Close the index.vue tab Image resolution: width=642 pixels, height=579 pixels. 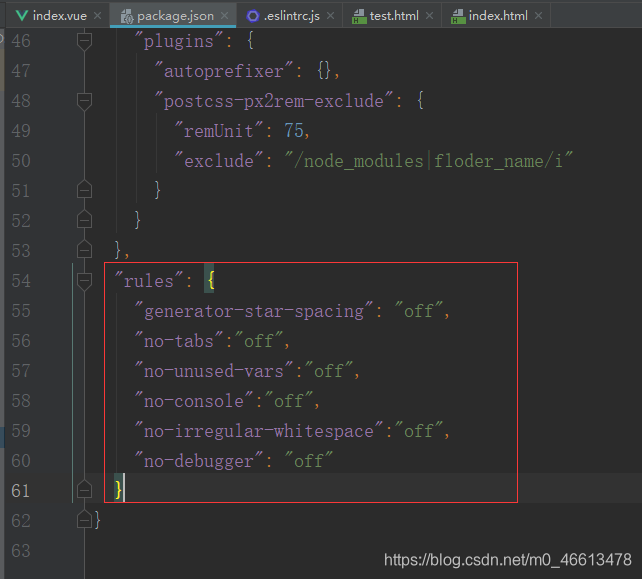click(x=97, y=16)
